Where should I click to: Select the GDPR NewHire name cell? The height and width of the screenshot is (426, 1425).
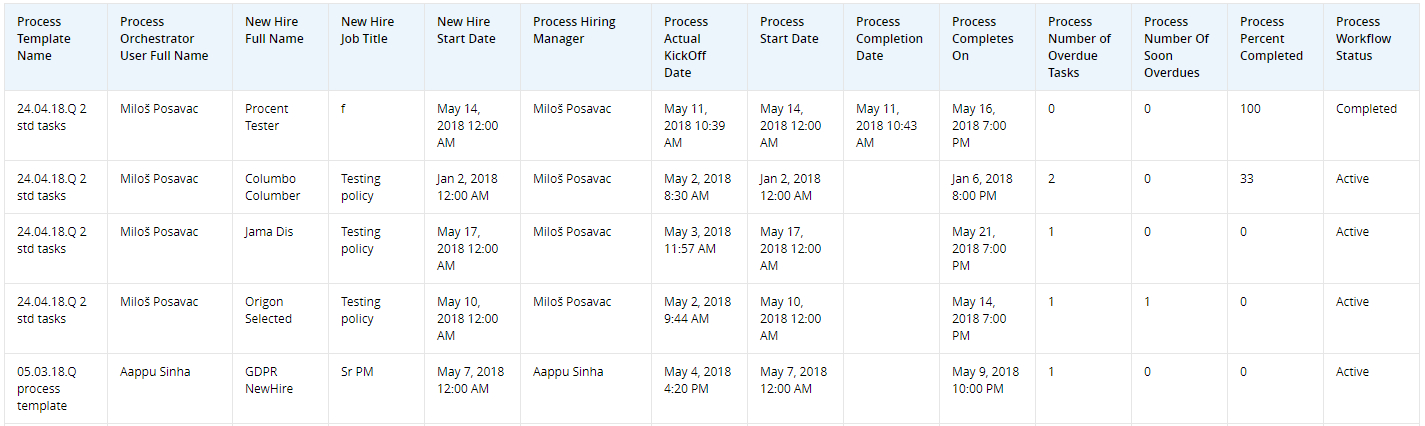click(x=269, y=380)
